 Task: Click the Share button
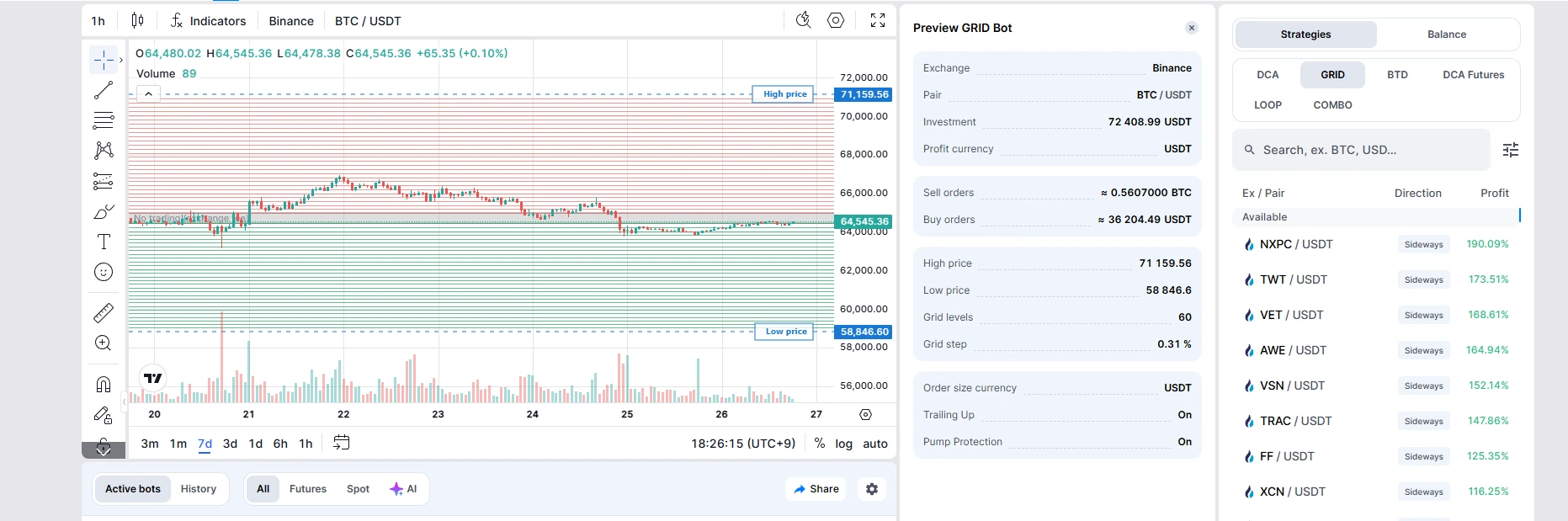[x=816, y=489]
